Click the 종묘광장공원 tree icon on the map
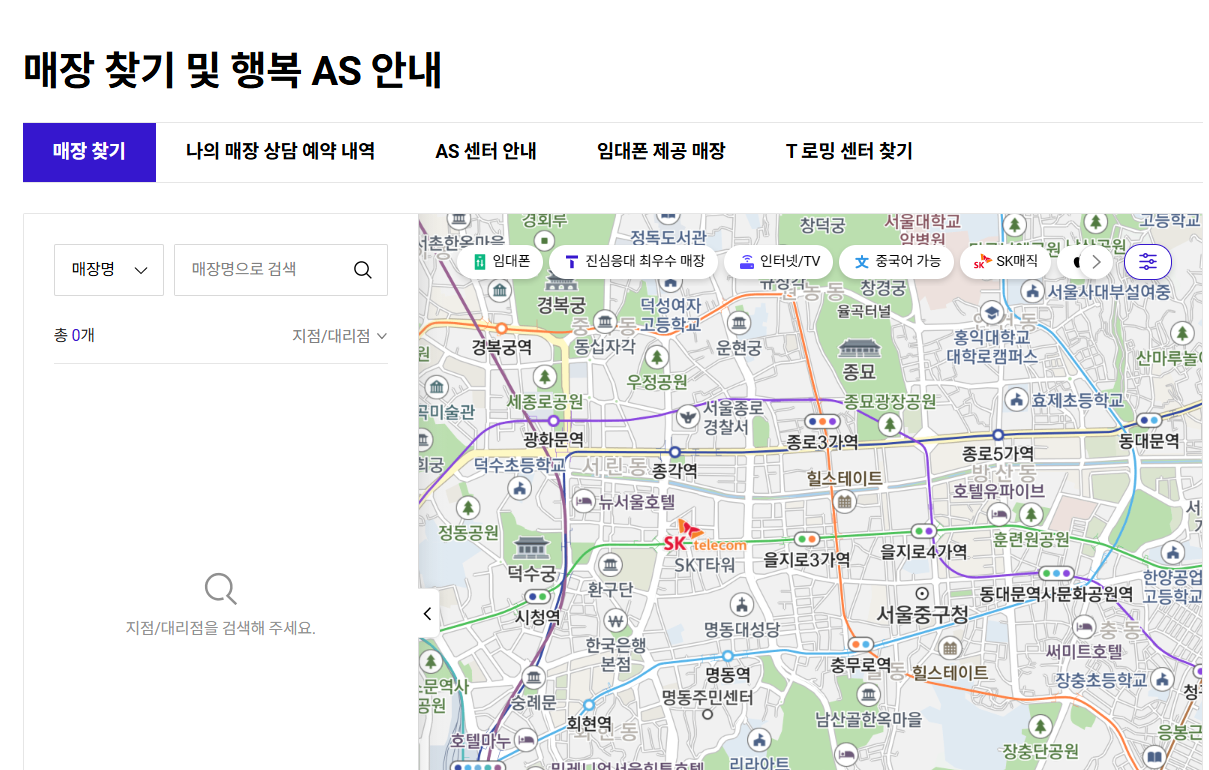The image size is (1209, 770). tap(890, 425)
